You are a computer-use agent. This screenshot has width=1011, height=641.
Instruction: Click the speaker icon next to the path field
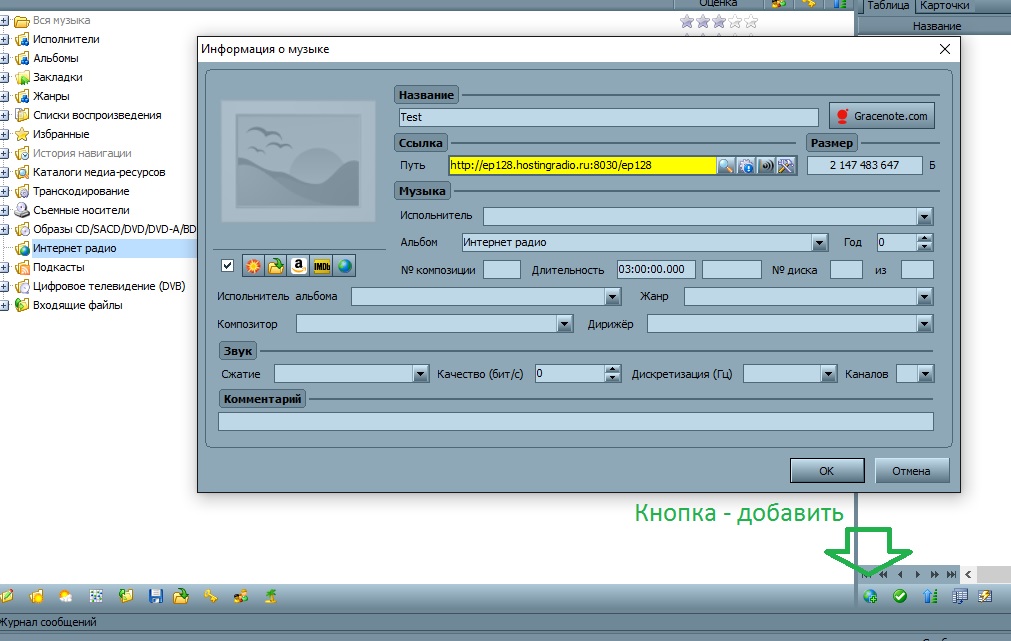766,165
